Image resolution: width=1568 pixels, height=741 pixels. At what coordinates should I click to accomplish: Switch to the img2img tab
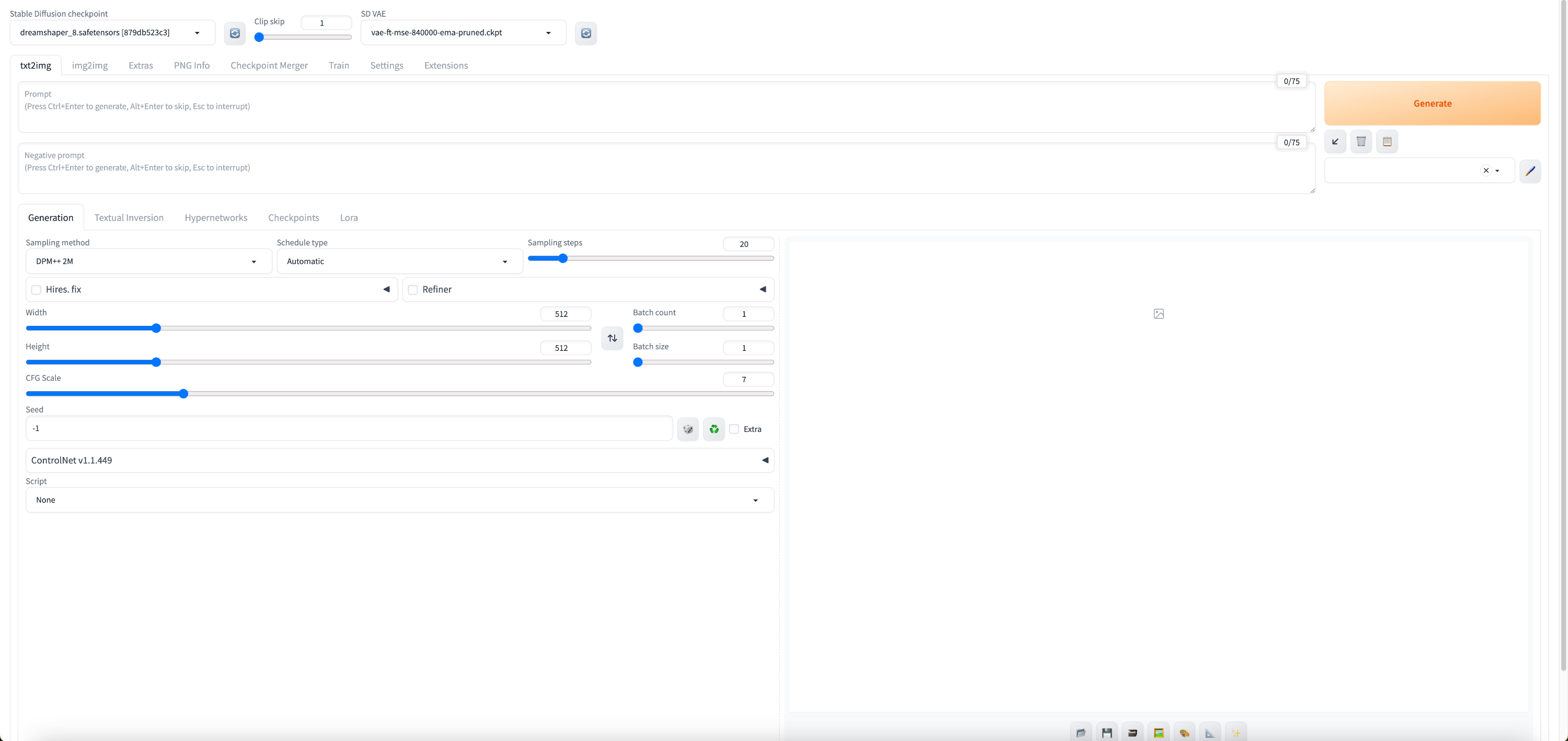pyautogui.click(x=89, y=65)
